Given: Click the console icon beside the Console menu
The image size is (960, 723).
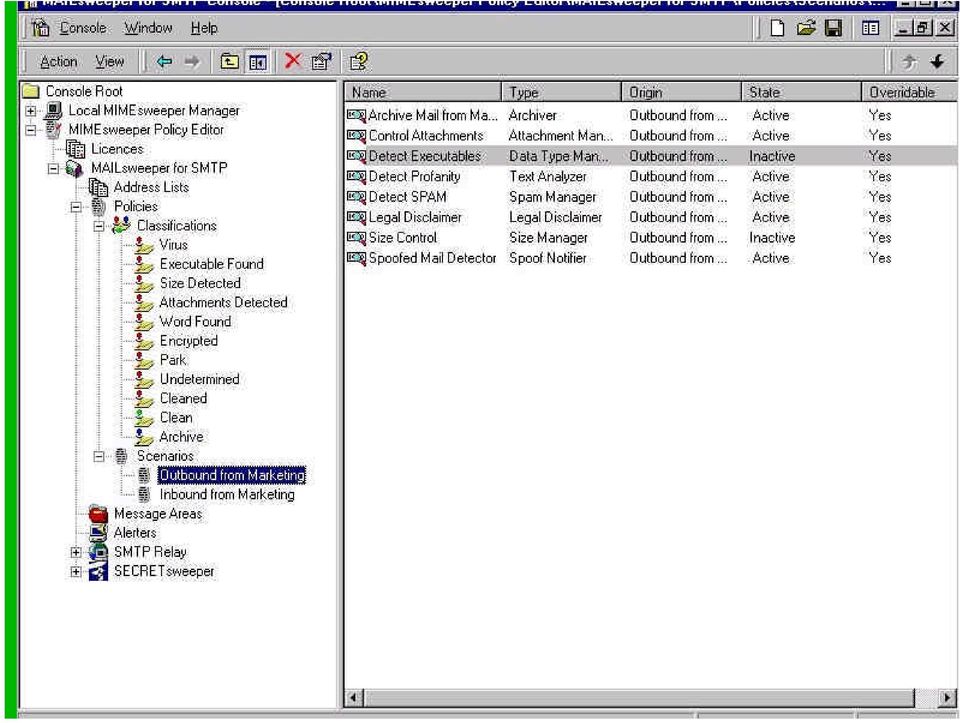Looking at the screenshot, I should point(40,28).
